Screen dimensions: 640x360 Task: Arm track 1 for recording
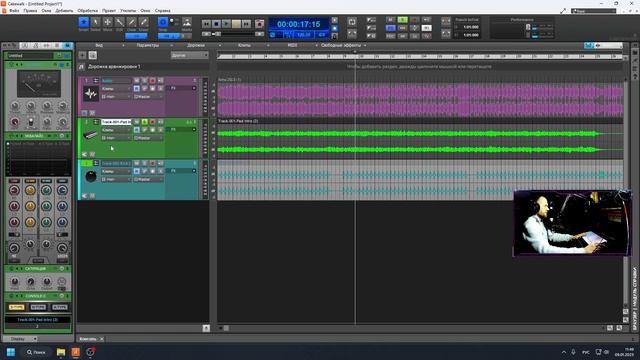click(153, 80)
